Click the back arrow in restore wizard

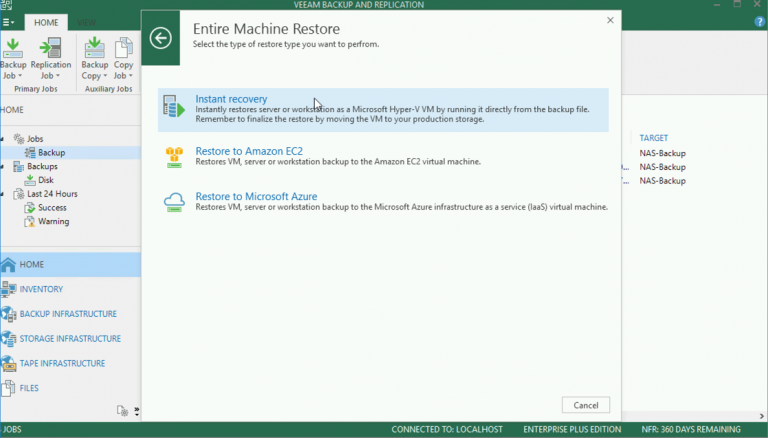161,38
